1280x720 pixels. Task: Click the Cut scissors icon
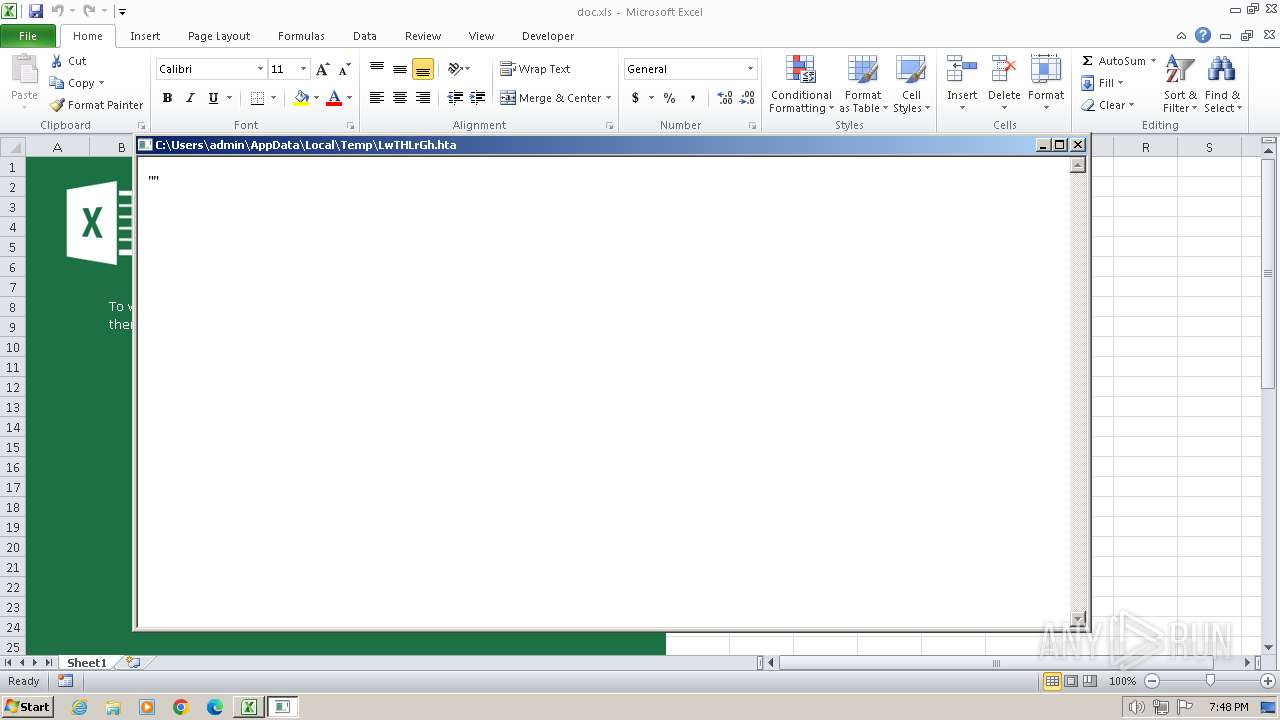pos(57,61)
